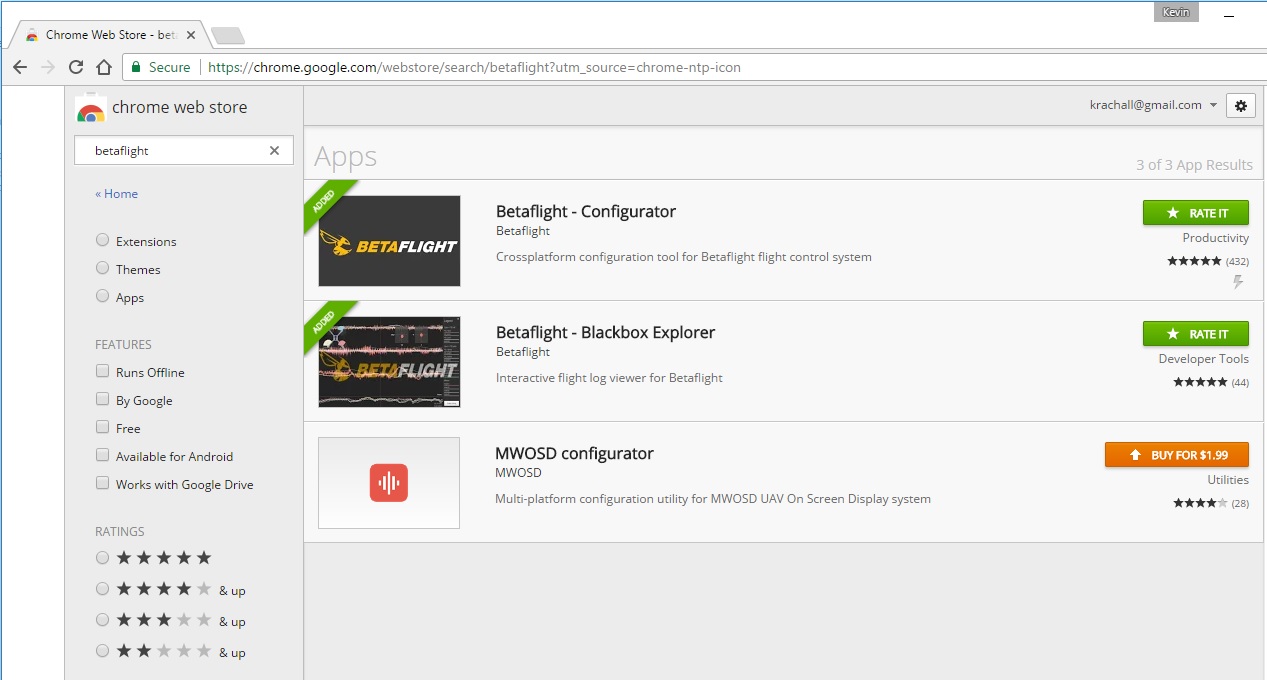Filter by five-star rating

(102, 558)
